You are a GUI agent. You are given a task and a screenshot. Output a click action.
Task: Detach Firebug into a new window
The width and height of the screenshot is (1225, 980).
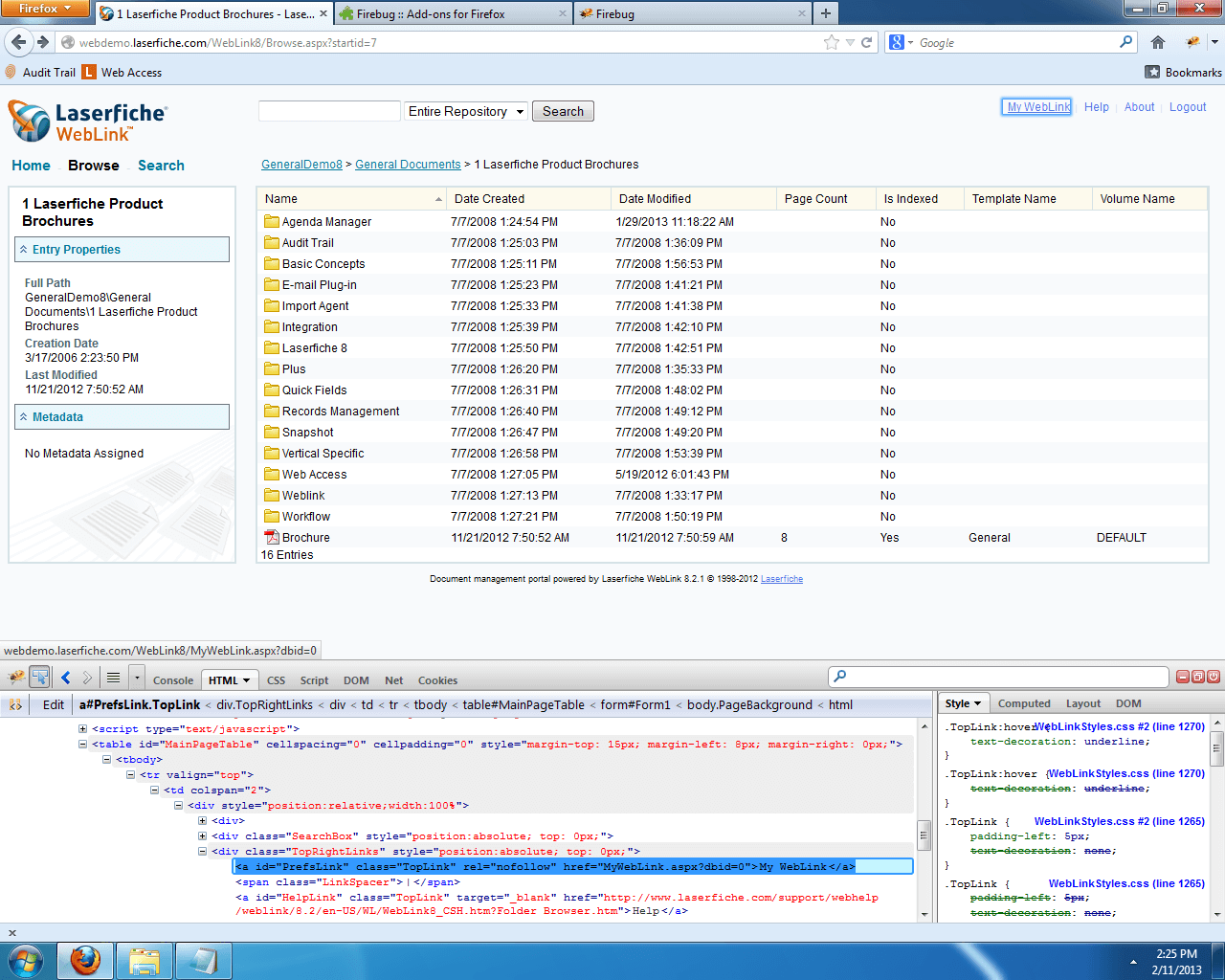point(1198,677)
